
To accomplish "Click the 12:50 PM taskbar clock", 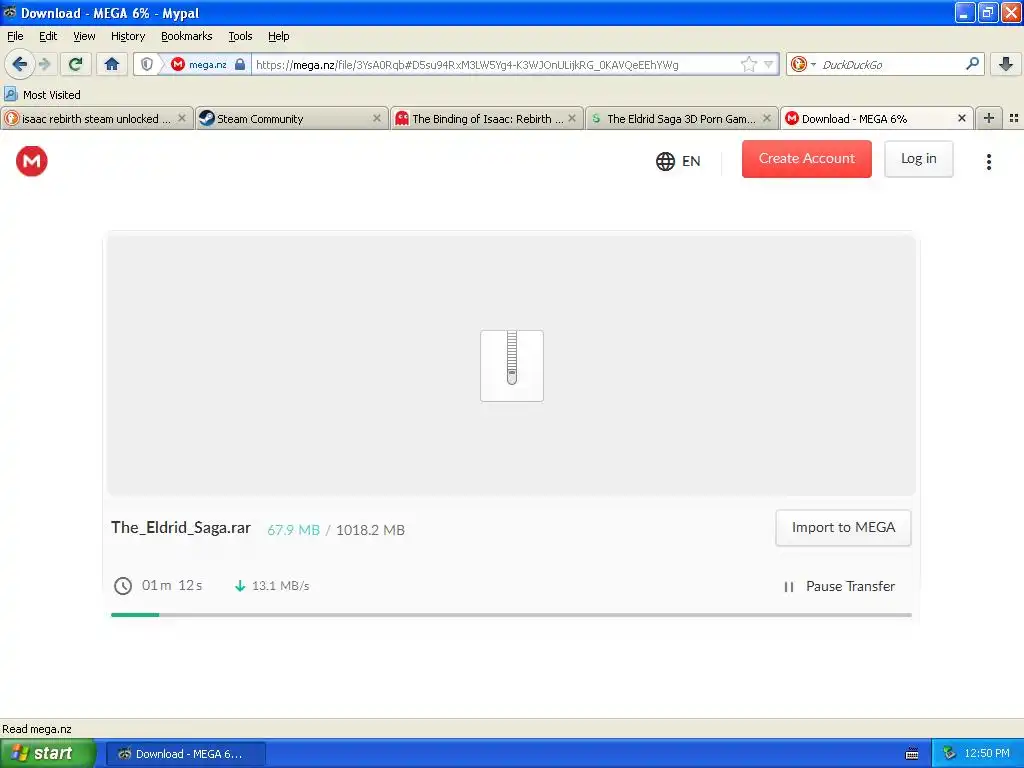I will point(987,754).
